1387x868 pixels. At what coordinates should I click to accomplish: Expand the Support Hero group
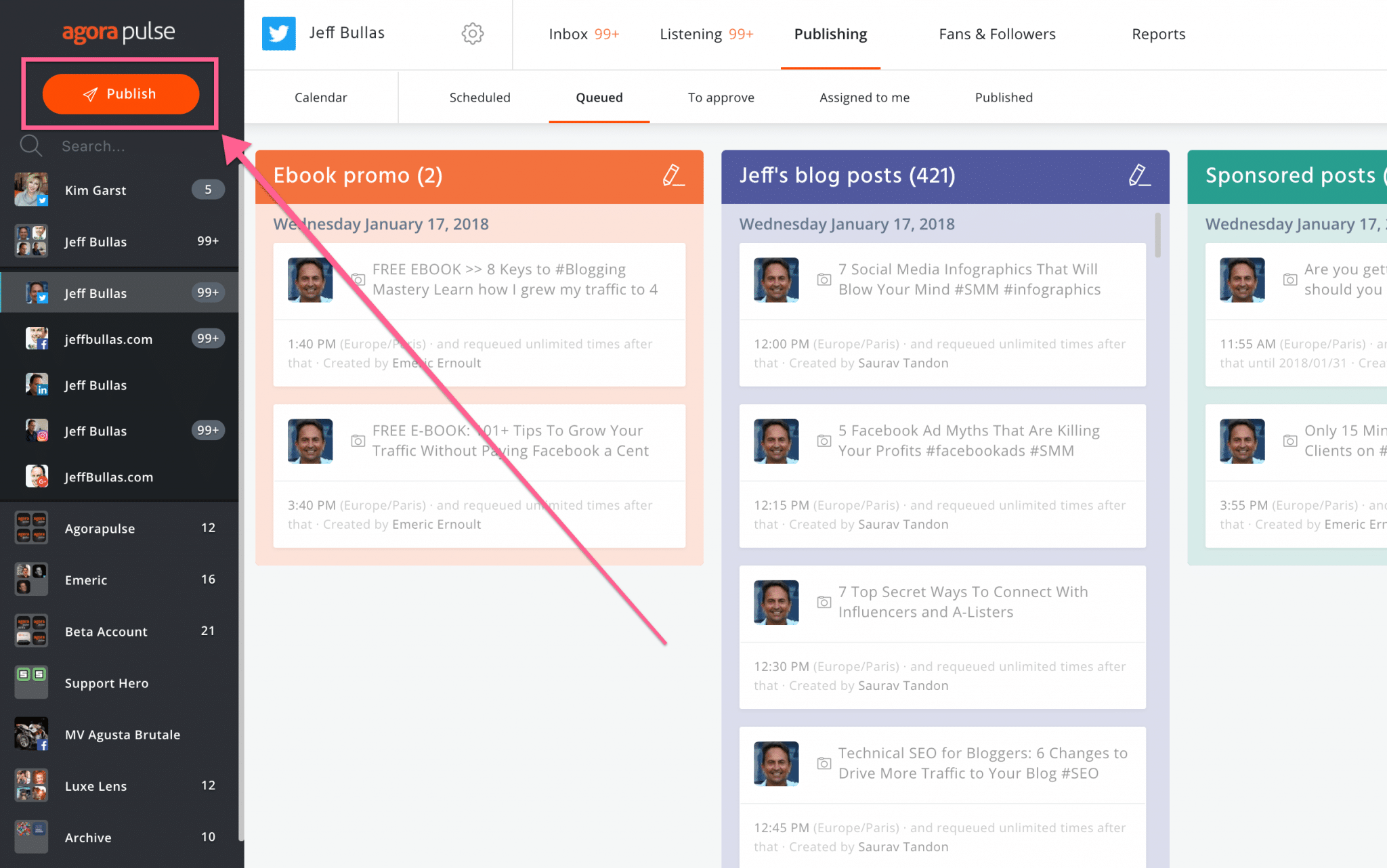[119, 682]
